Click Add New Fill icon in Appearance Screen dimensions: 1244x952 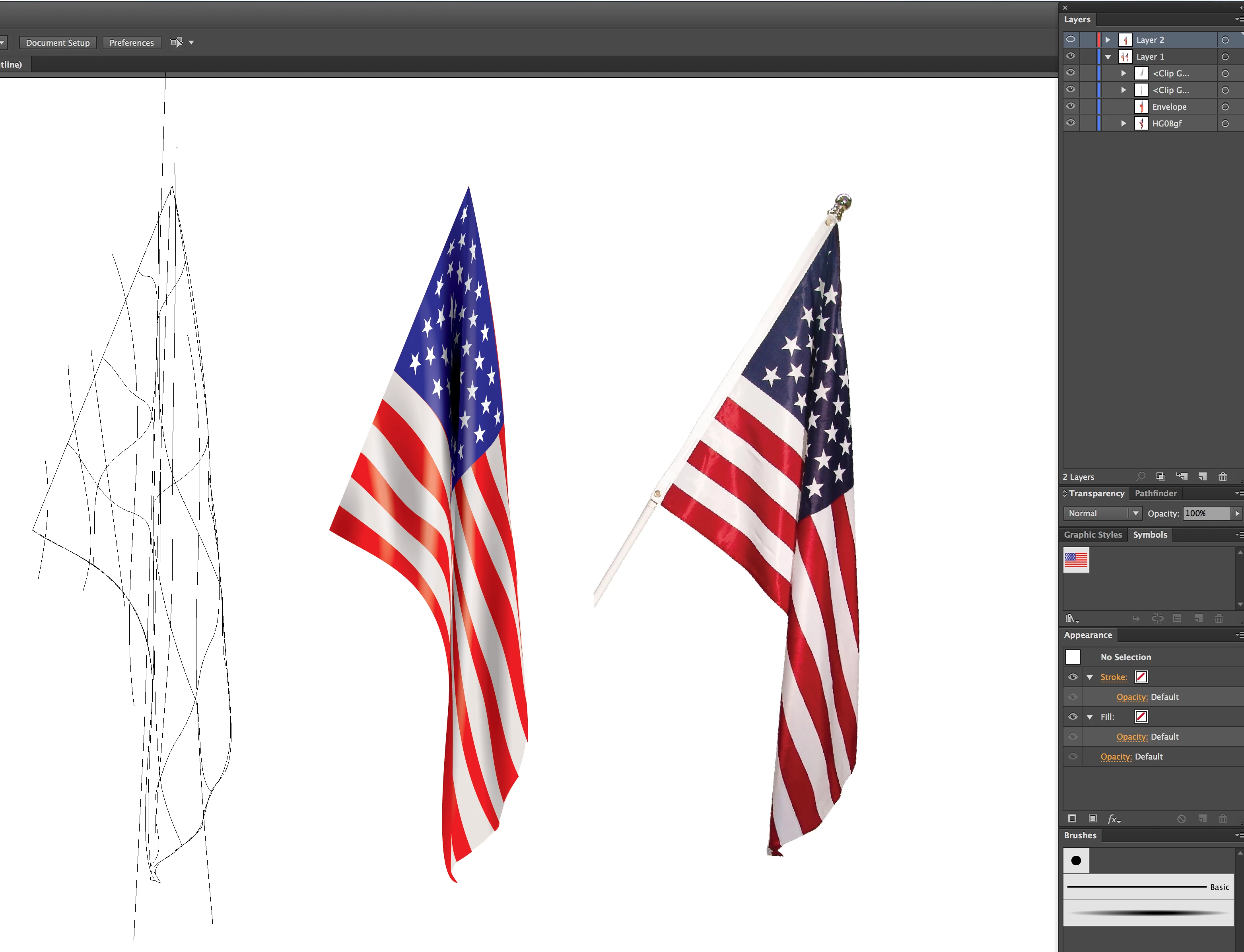coord(1093,819)
